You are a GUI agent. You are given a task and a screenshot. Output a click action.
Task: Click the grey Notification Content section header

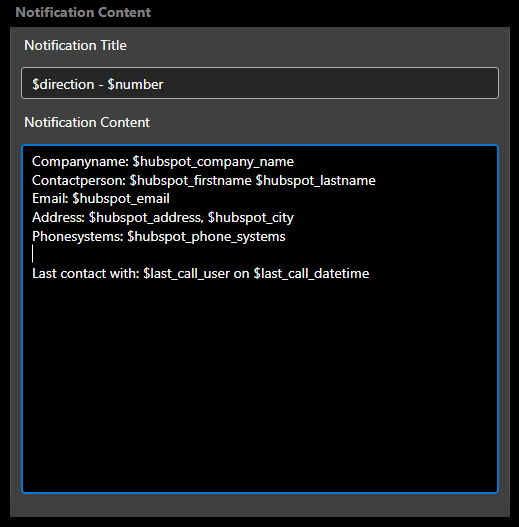(x=83, y=12)
